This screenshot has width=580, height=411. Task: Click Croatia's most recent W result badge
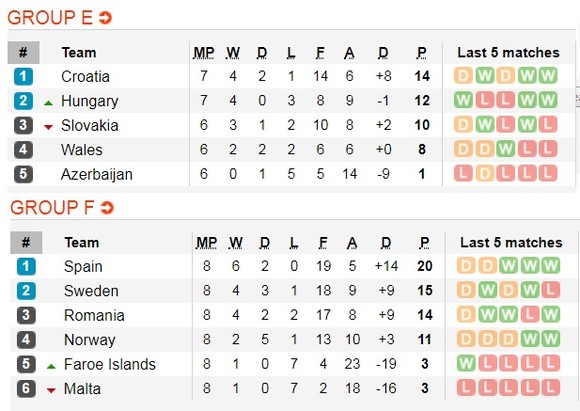pyautogui.click(x=548, y=76)
